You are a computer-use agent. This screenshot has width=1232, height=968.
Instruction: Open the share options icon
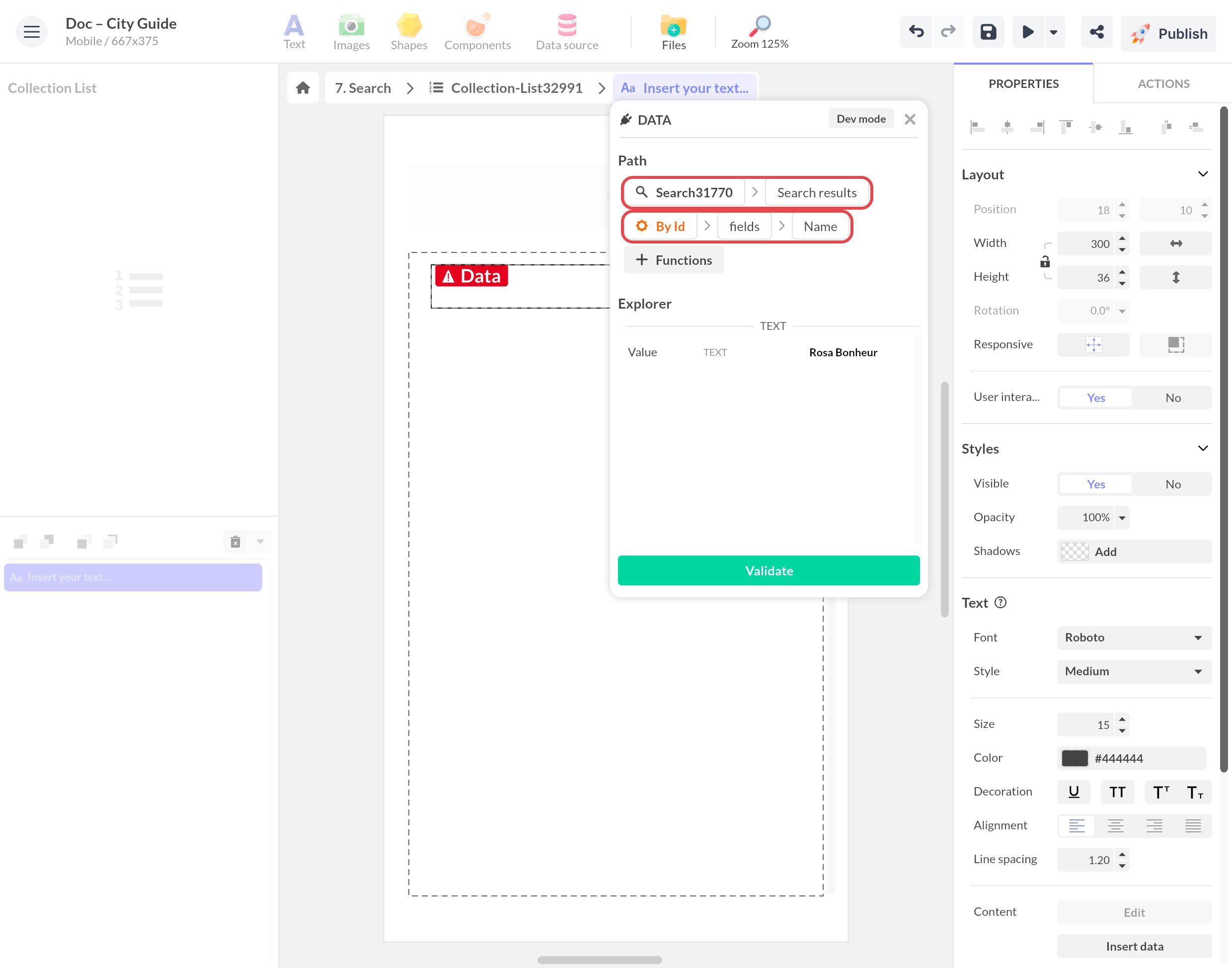(x=1096, y=32)
